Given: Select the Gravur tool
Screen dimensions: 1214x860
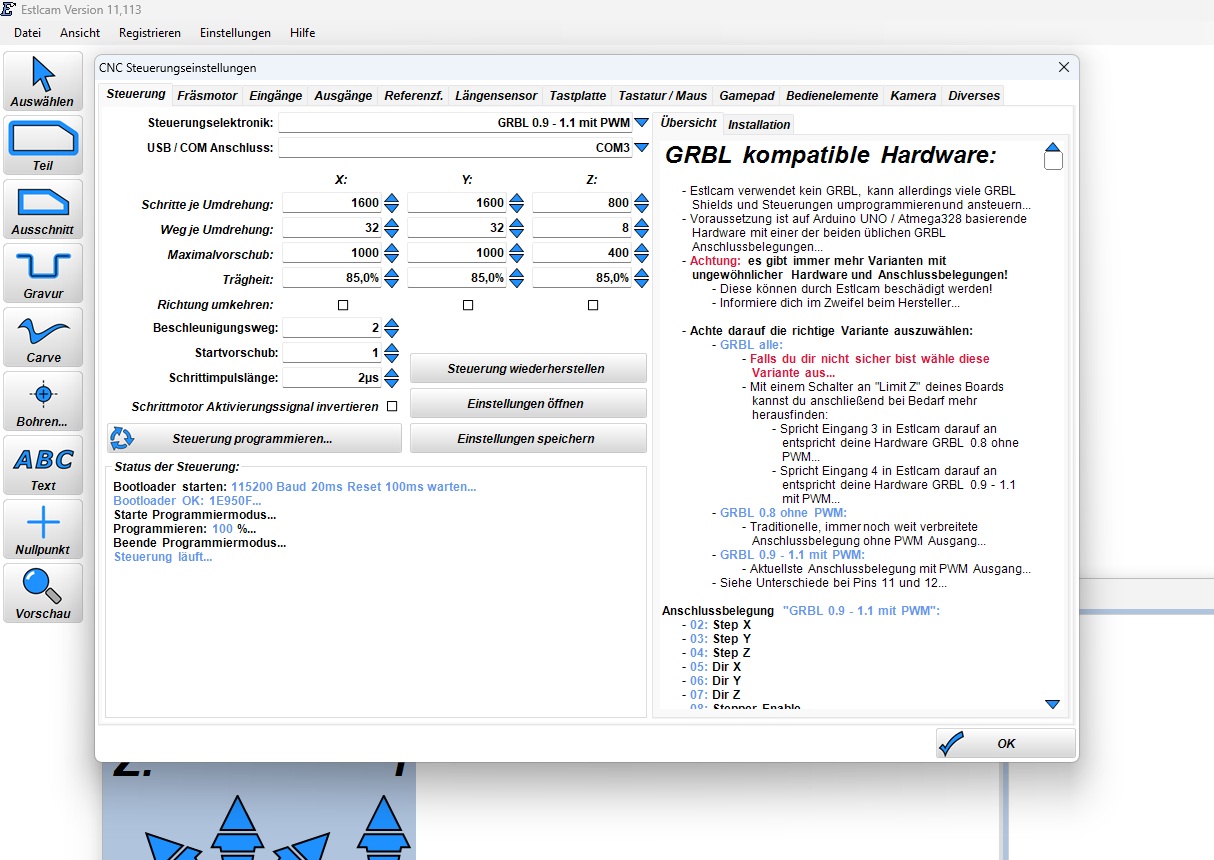Looking at the screenshot, I should (43, 273).
